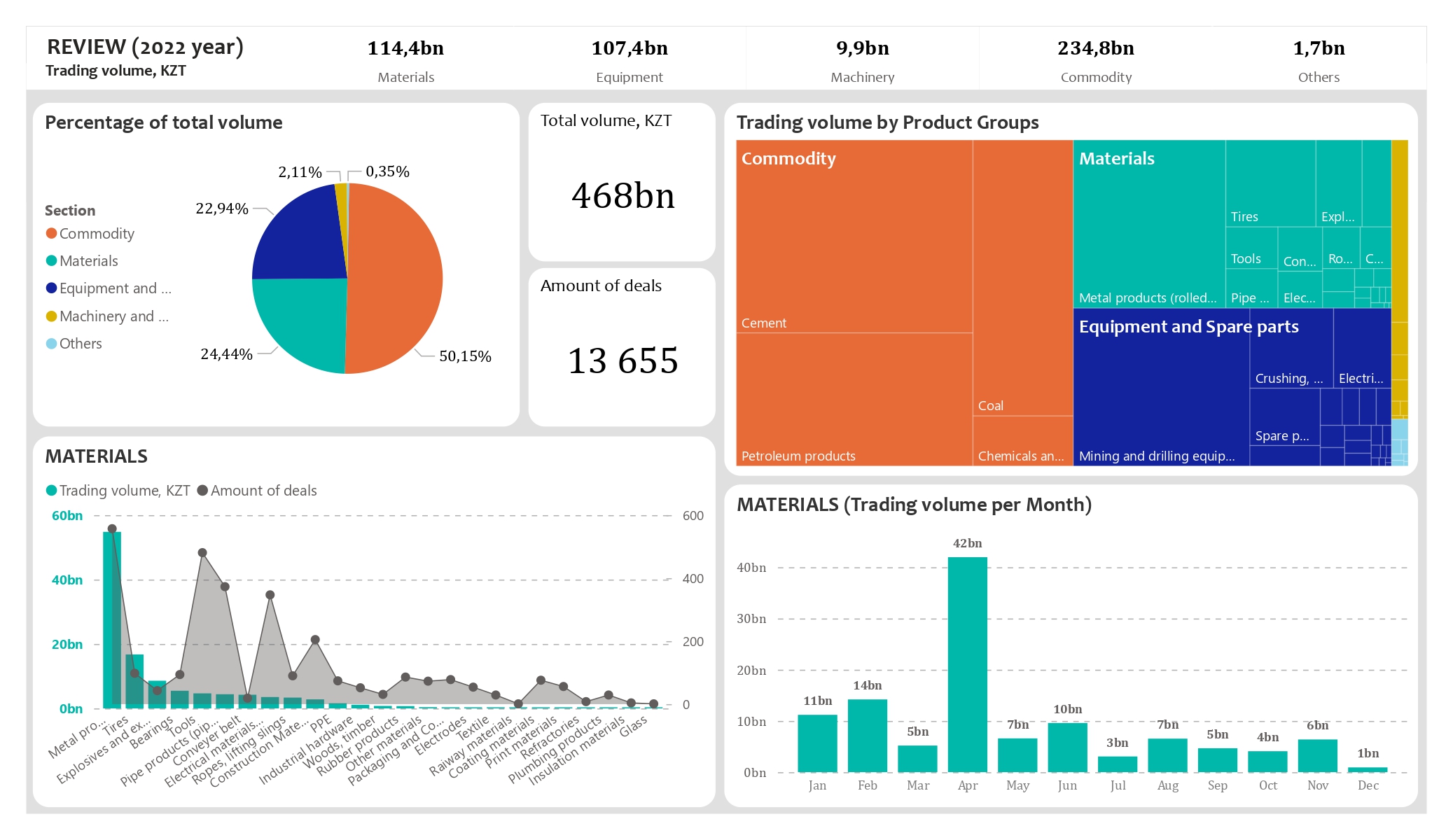
Task: Select the Tools treemap tile
Action: pos(1252,248)
